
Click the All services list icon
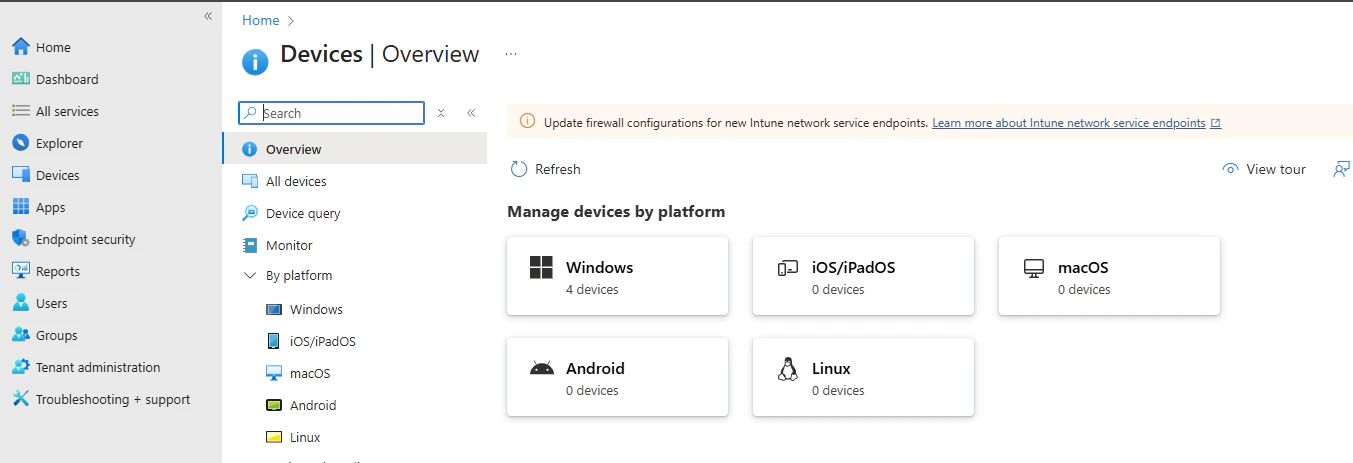pos(20,111)
